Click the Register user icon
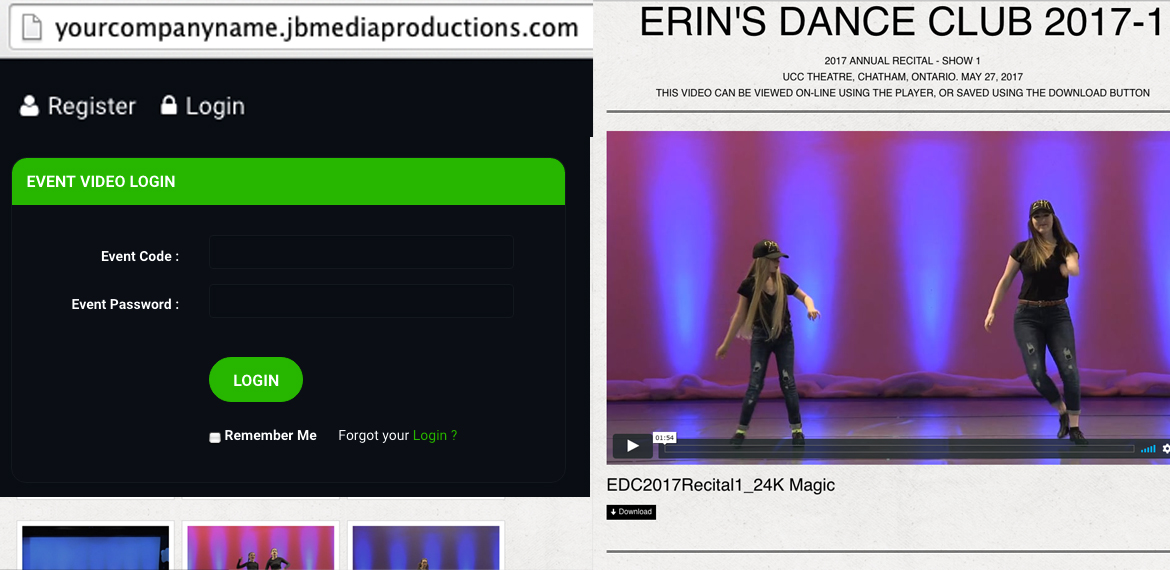This screenshot has width=1170, height=570. click(29, 106)
